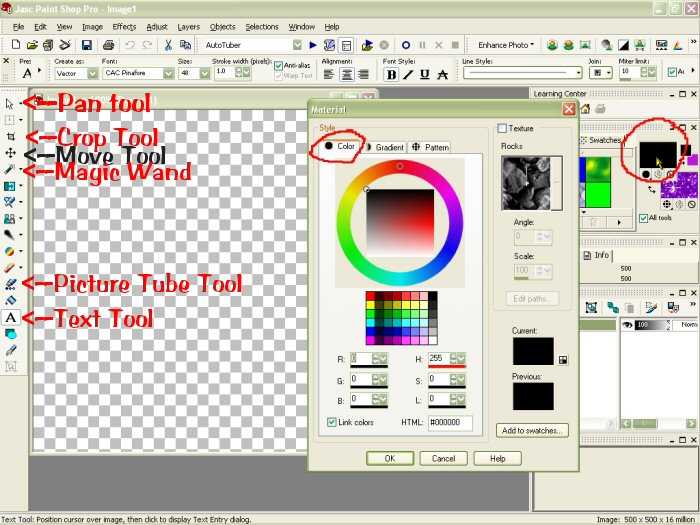Click the Print icon

point(108,45)
